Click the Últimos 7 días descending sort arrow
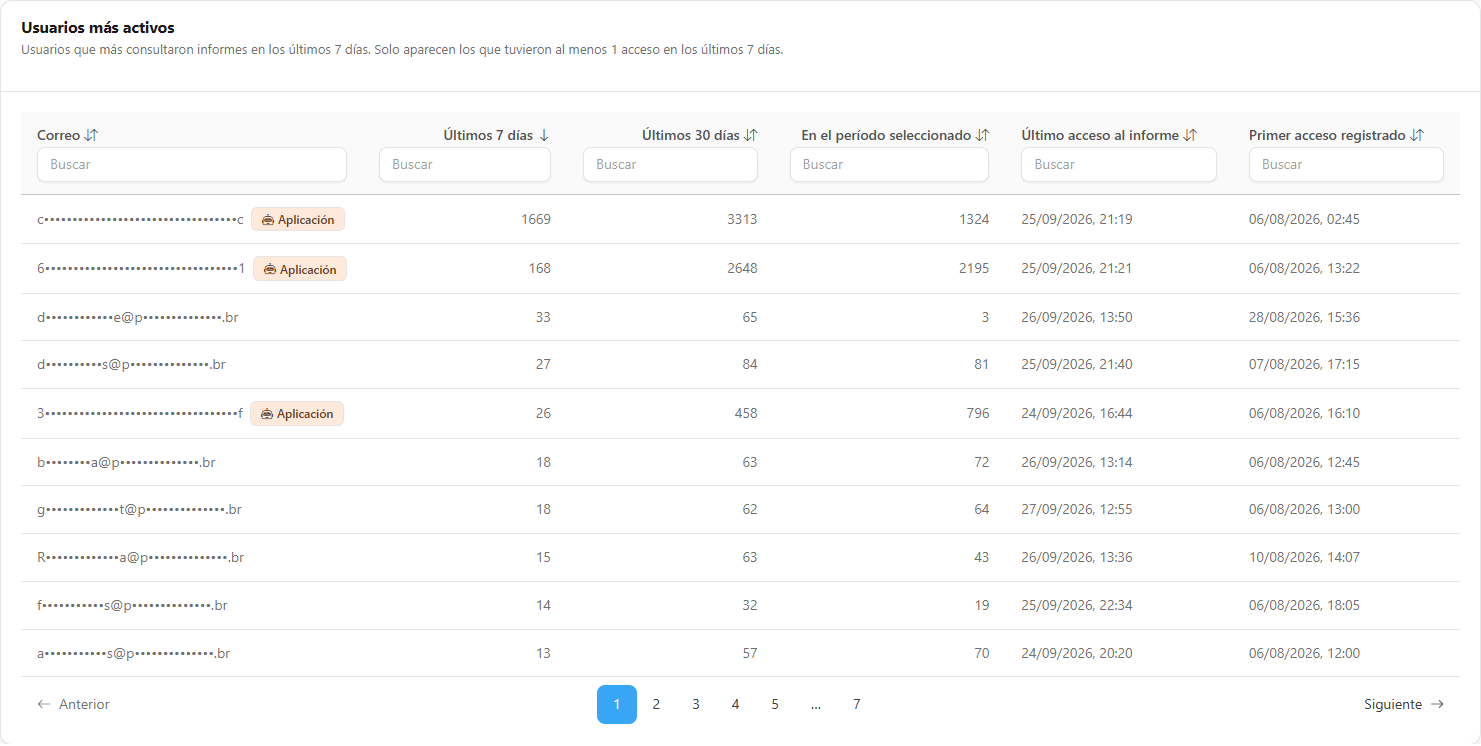Viewport: 1481px width, 746px height. click(x=544, y=135)
